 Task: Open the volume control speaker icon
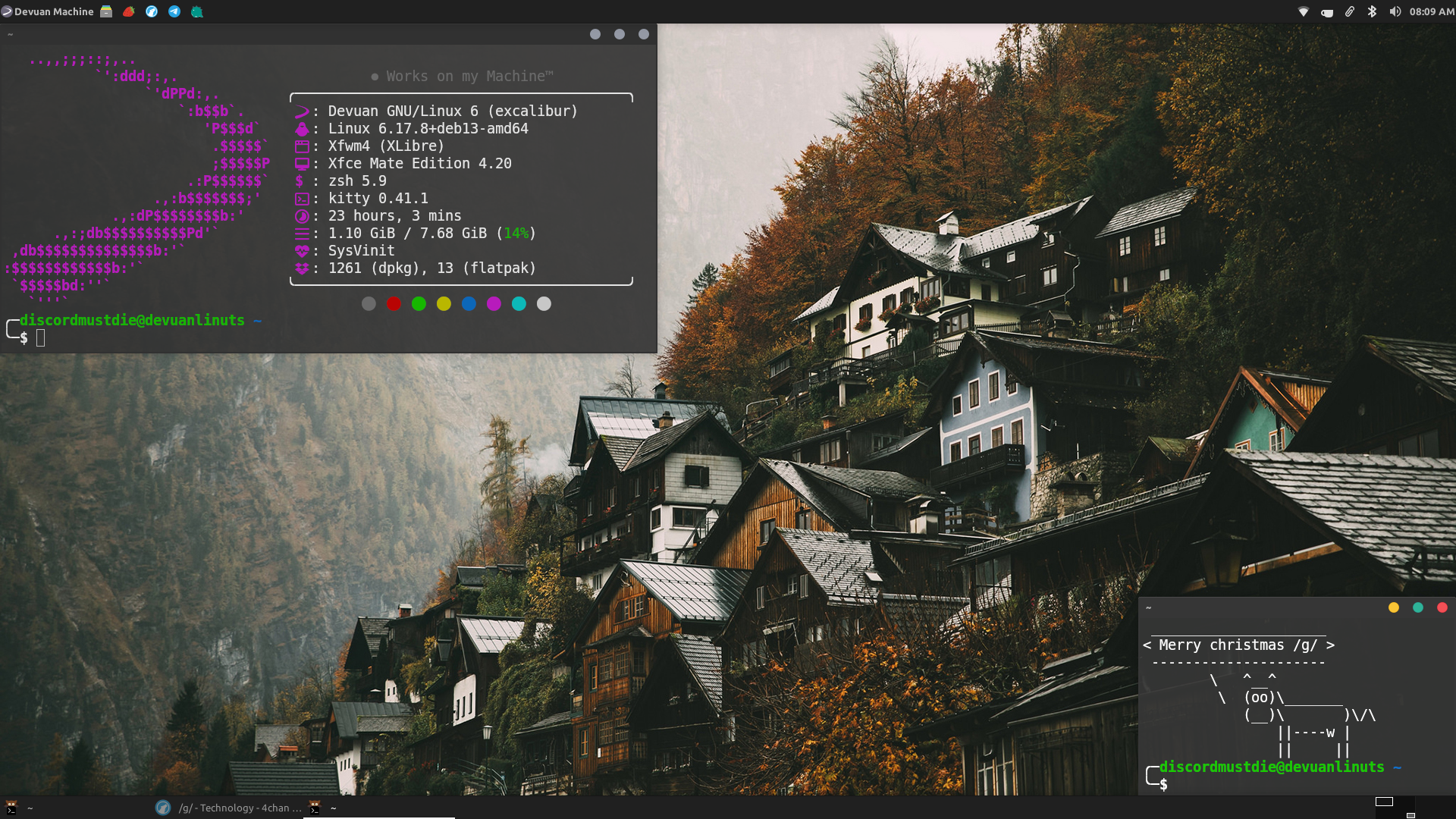click(x=1395, y=11)
